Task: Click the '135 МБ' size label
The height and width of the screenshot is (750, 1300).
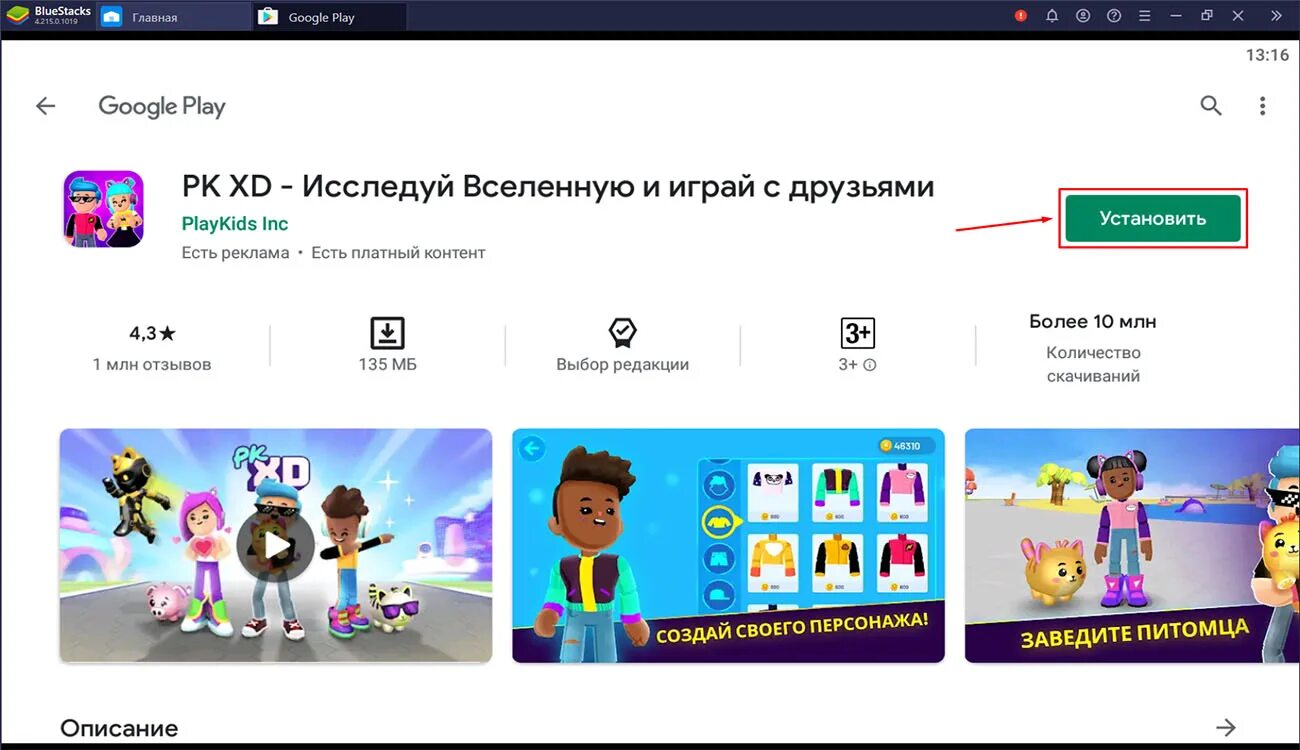Action: click(387, 365)
